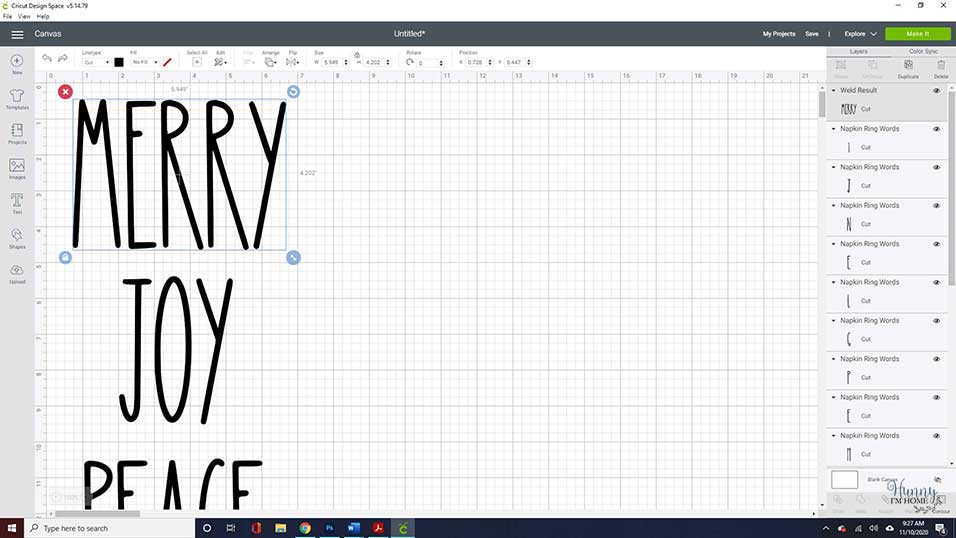Viewport: 956px width, 538px height.
Task: Adjust the X position stepper
Action: tap(490, 62)
